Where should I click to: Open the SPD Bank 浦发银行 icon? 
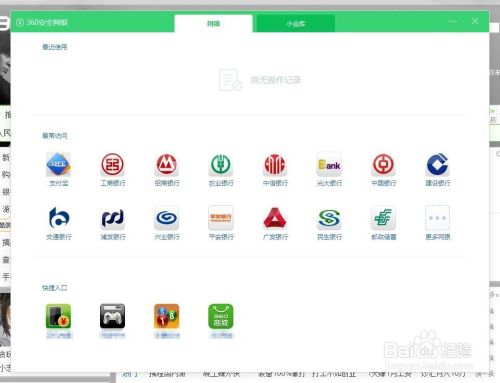point(113,218)
